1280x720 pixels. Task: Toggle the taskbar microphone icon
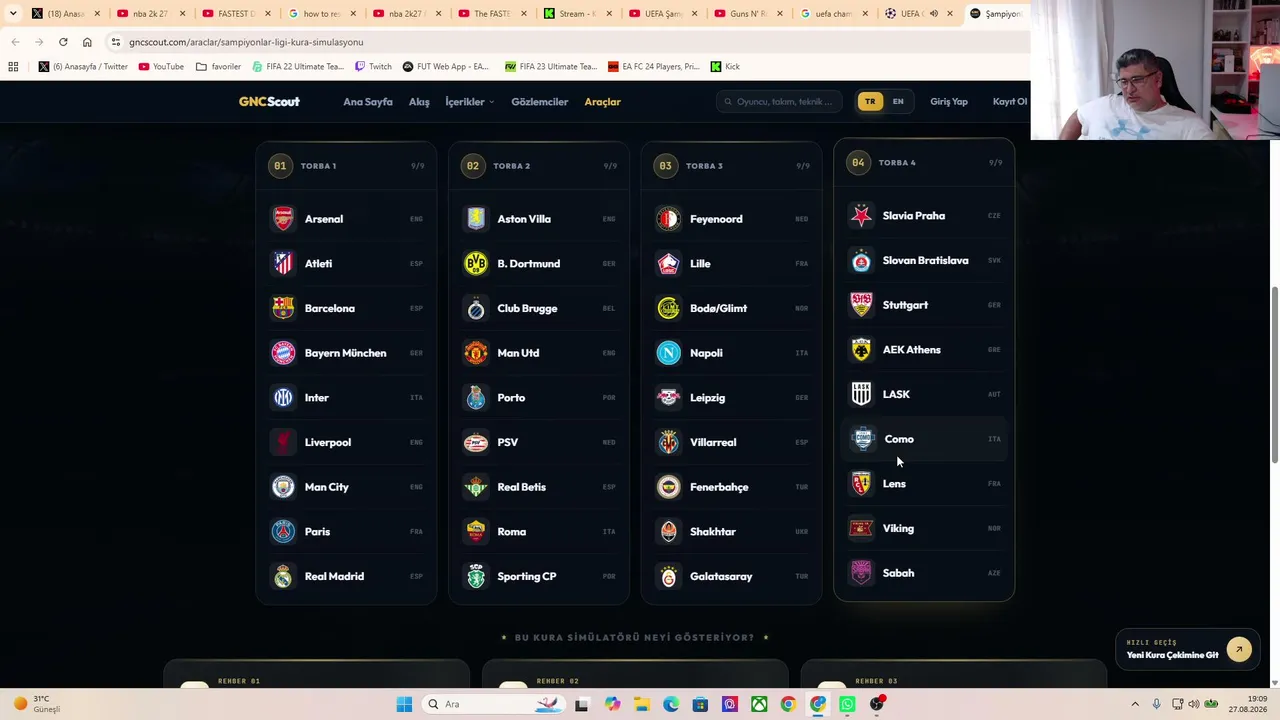(x=1157, y=704)
